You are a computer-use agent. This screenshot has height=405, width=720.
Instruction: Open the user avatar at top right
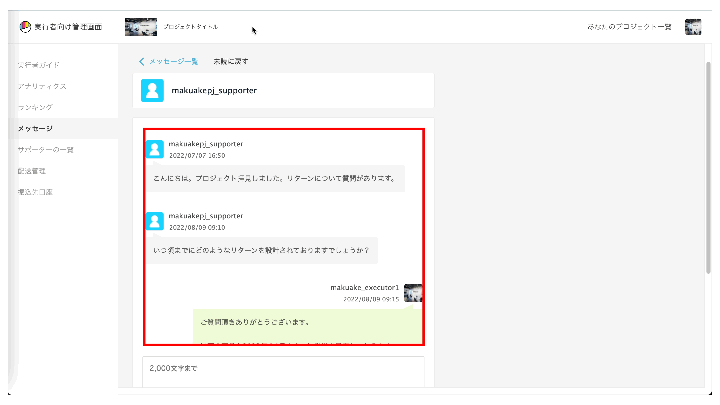[x=693, y=27]
